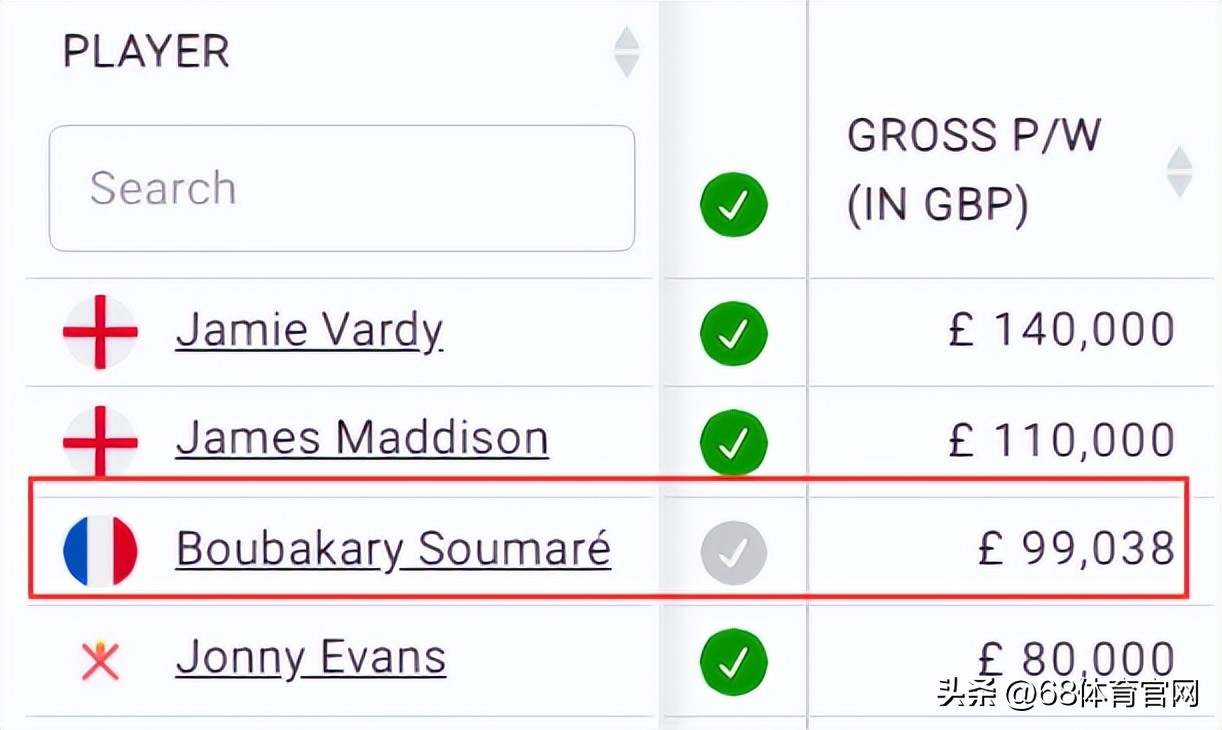Open Boubakary Soumaré's player link
Screen dimensions: 1222x730
(393, 549)
